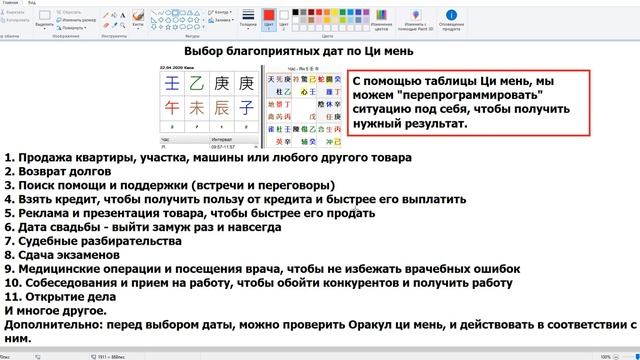Choose the straight Line shape
The width and height of the screenshot is (640, 360).
pos(154,13)
